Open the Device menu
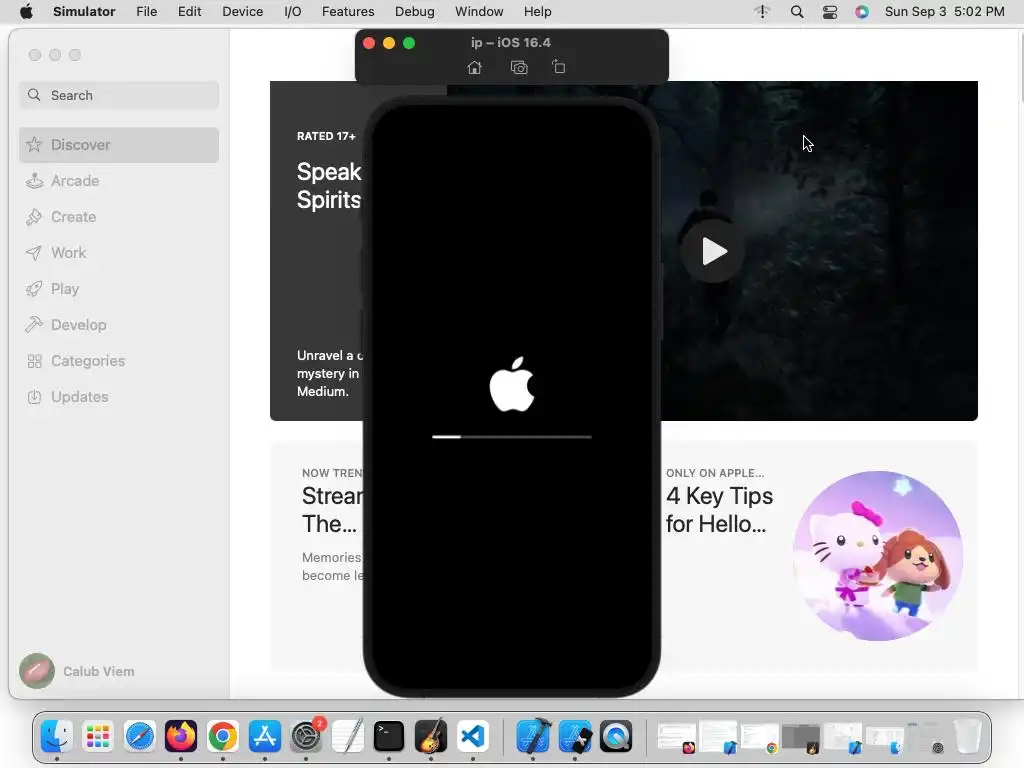The height and width of the screenshot is (768, 1024). pyautogui.click(x=242, y=12)
